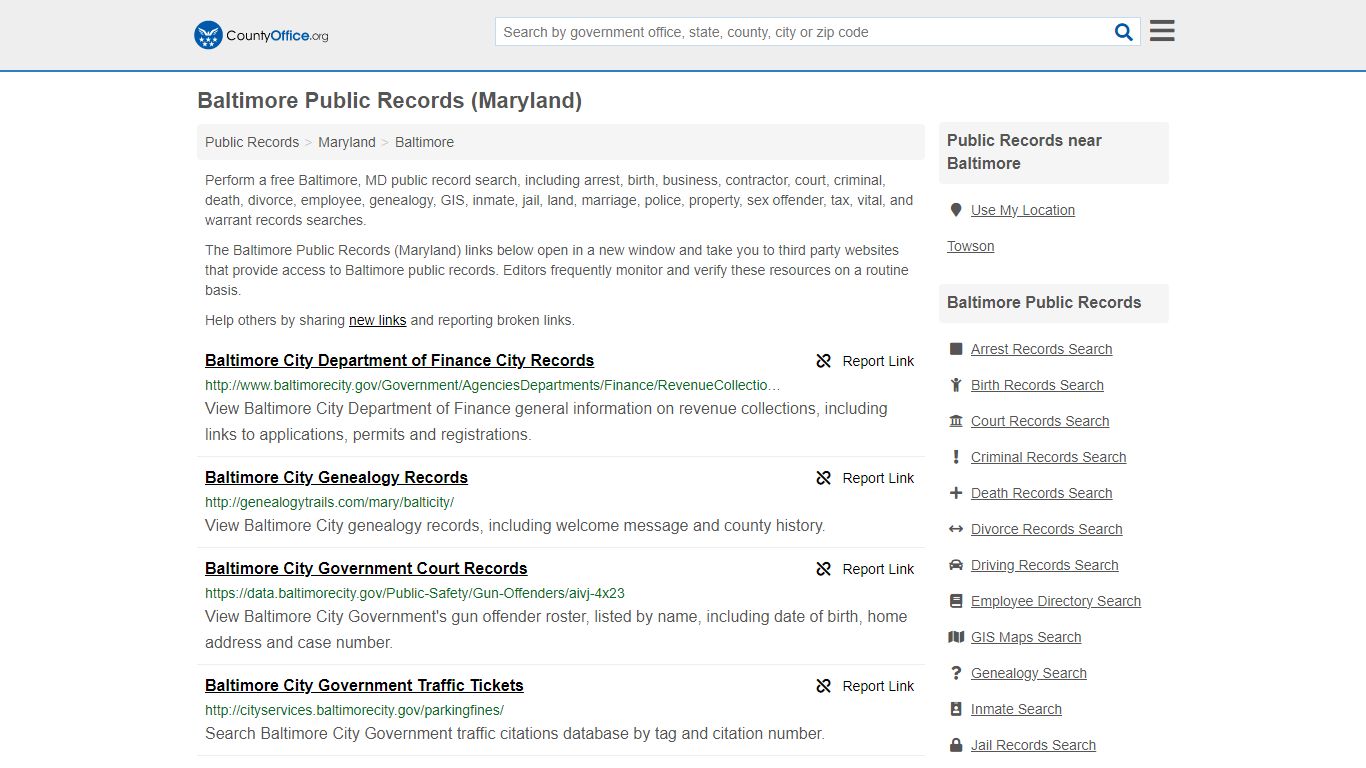
Task: Open Towson nearby link
Action: point(970,246)
